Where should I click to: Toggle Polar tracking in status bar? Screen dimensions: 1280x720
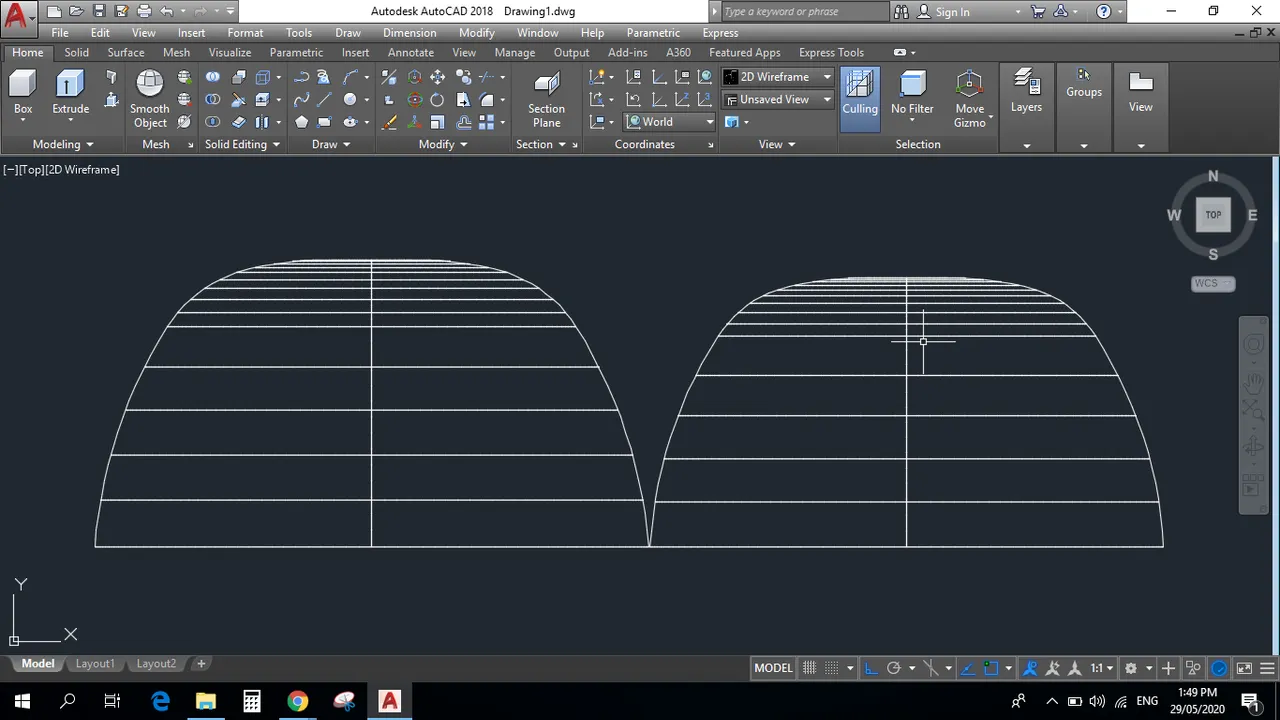click(894, 668)
